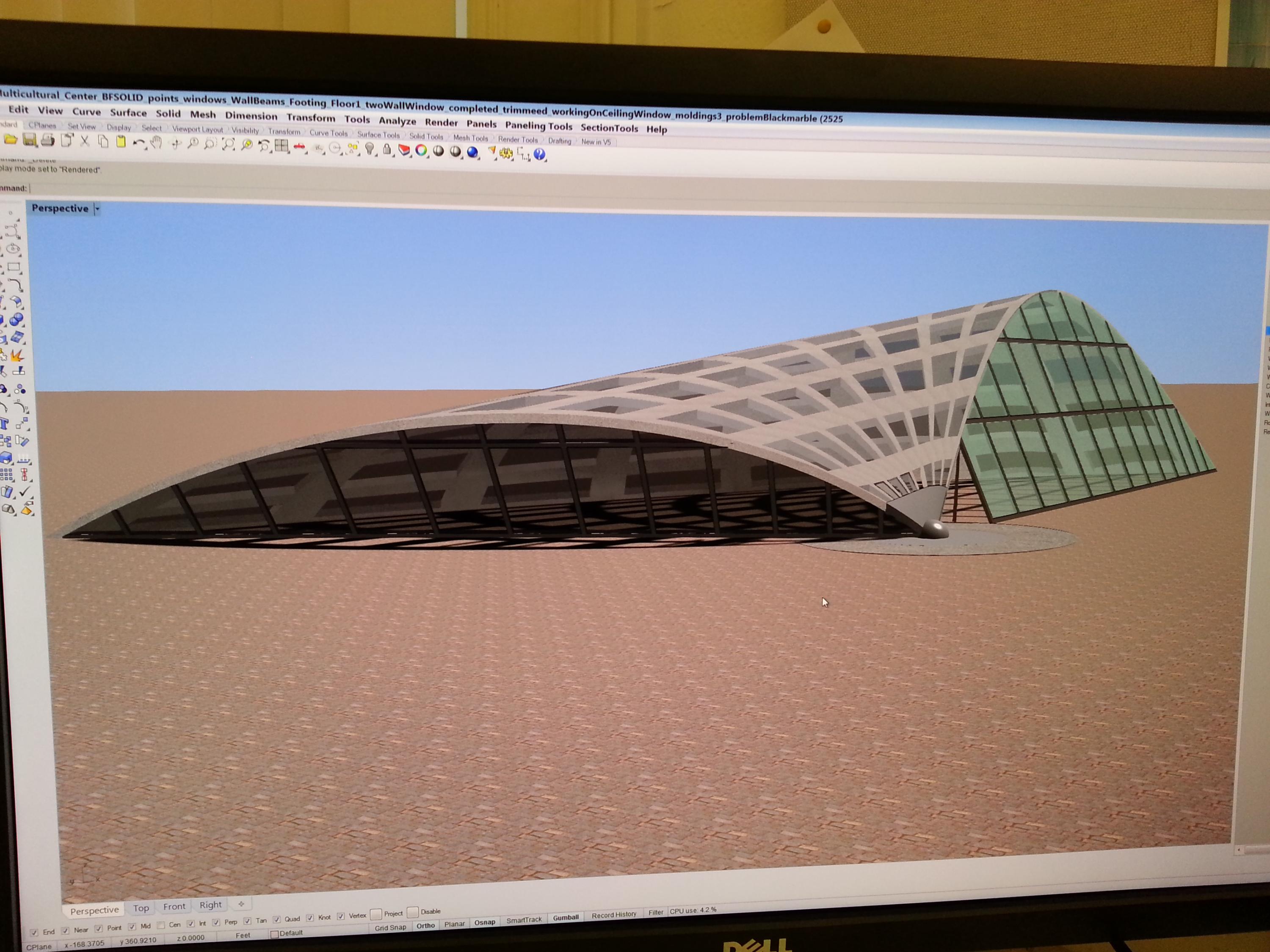Screen dimensions: 1270x952
Task: Open the Analyze menu
Action: pos(398,121)
